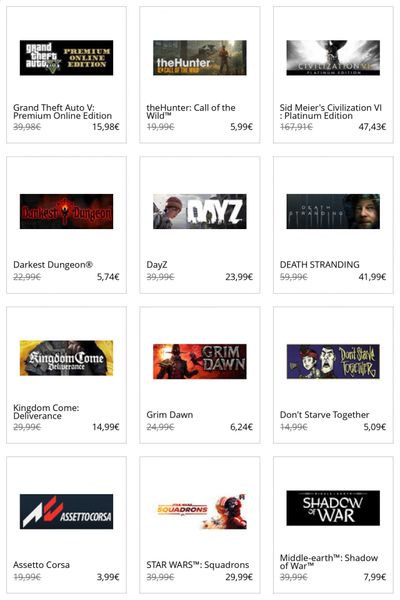
Task: Open the Kingdom Come Deliverance banner
Action: click(x=66, y=358)
